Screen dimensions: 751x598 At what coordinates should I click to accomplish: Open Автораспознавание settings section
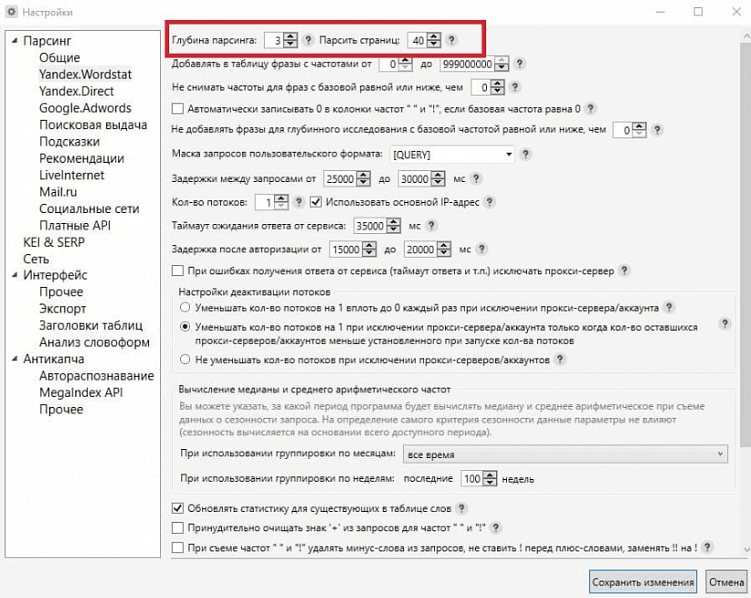click(96, 376)
